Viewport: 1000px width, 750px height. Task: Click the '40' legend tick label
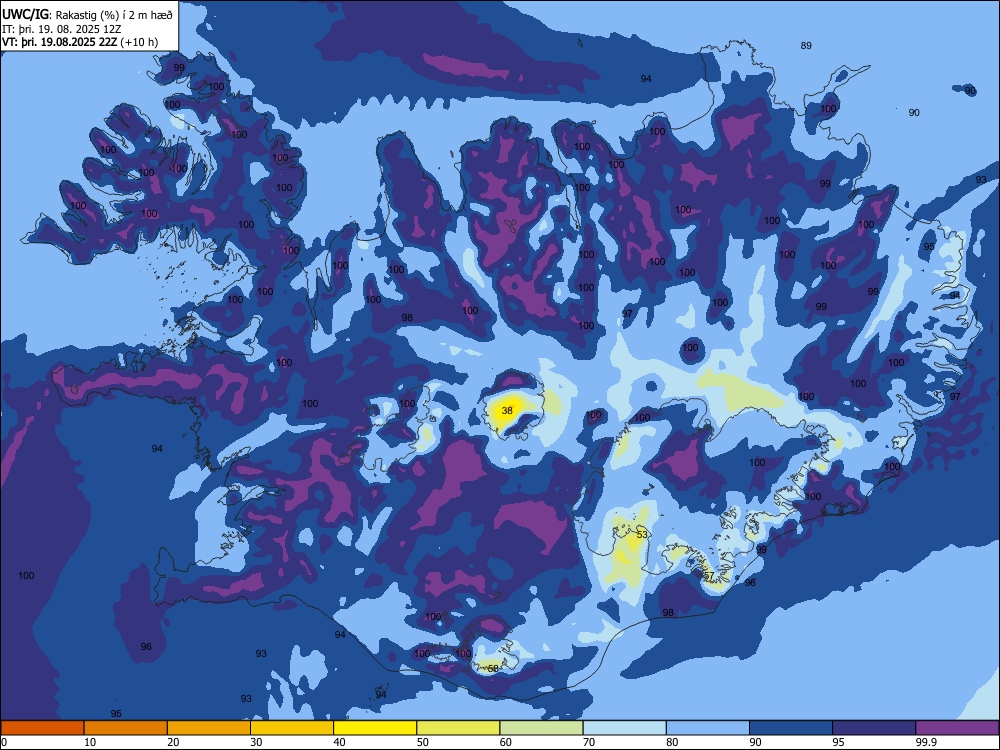pos(340,742)
